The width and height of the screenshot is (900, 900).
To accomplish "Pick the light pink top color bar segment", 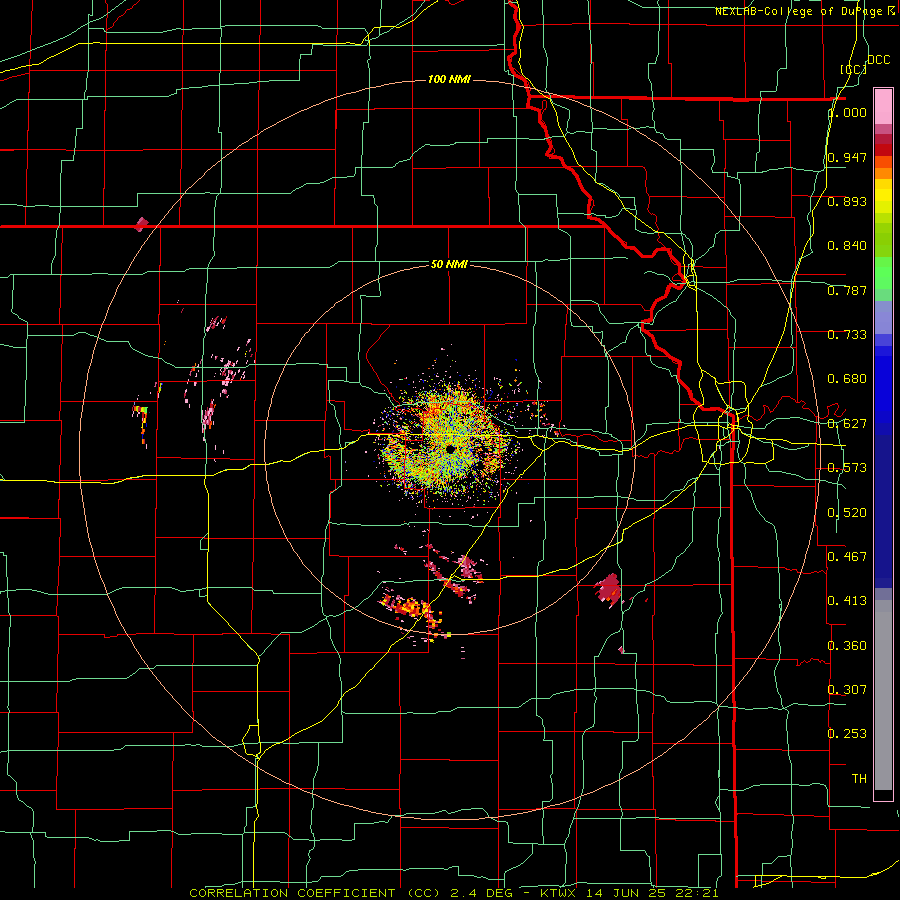I will tap(883, 107).
